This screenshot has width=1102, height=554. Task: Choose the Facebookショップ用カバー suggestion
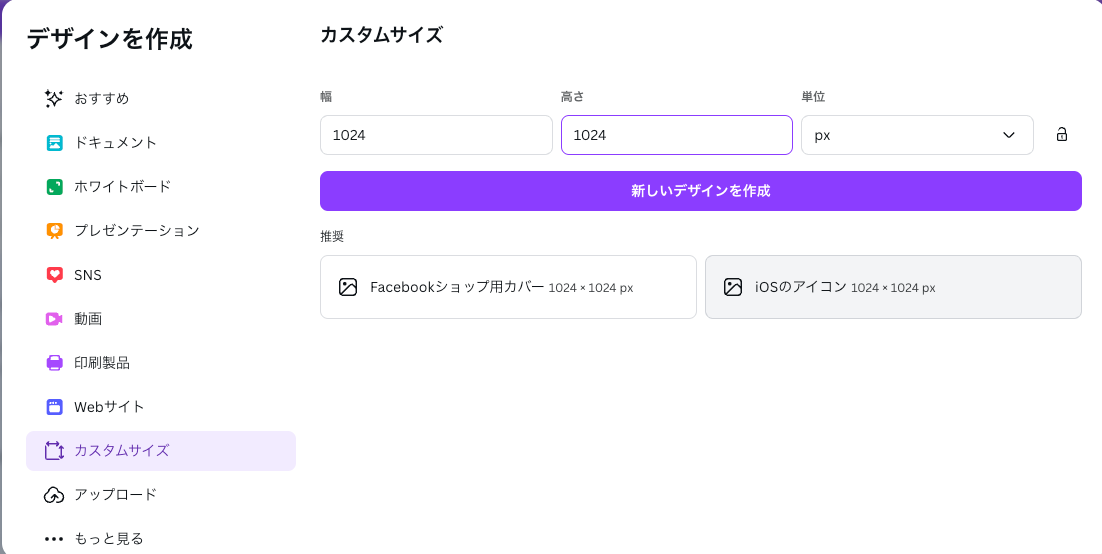pyautogui.click(x=508, y=287)
